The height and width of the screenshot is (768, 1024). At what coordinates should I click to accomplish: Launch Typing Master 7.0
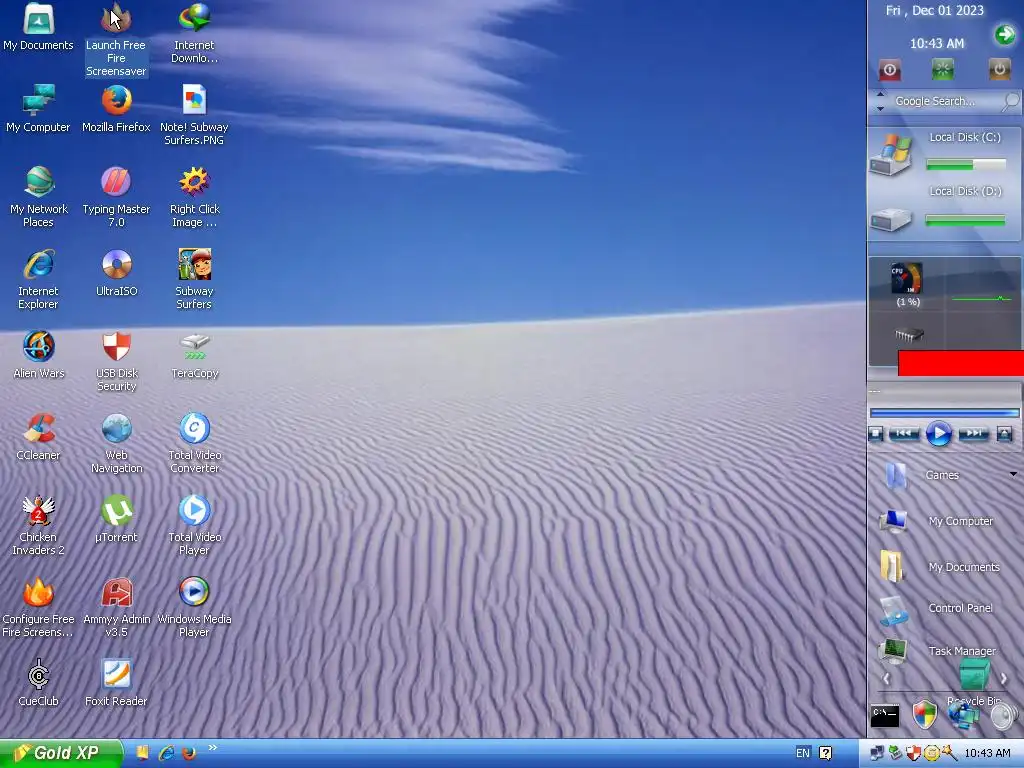tap(116, 197)
